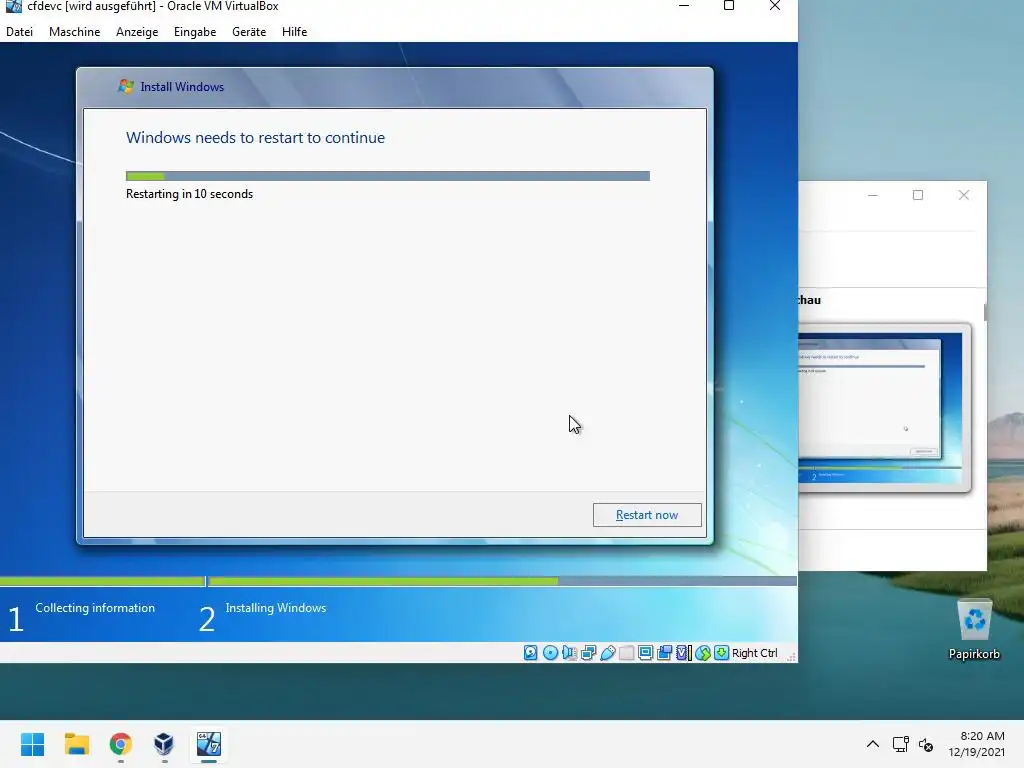
Task: Click the network status tray icon
Action: [x=901, y=744]
